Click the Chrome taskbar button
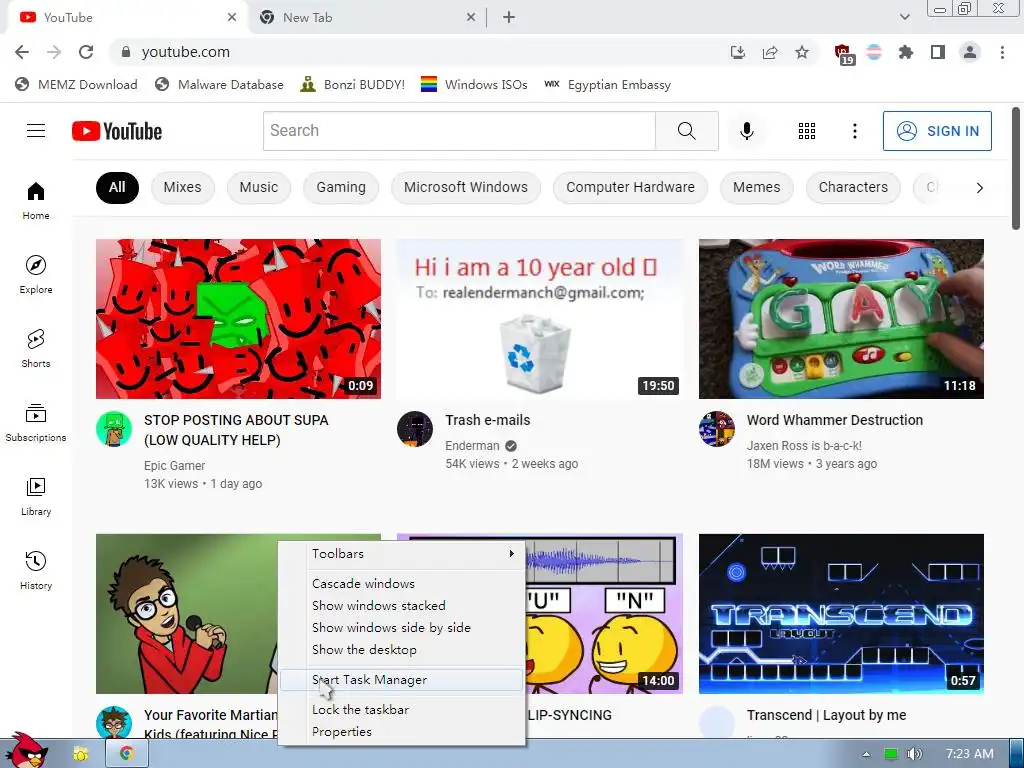Viewport: 1024px width, 768px height. pyautogui.click(x=127, y=754)
